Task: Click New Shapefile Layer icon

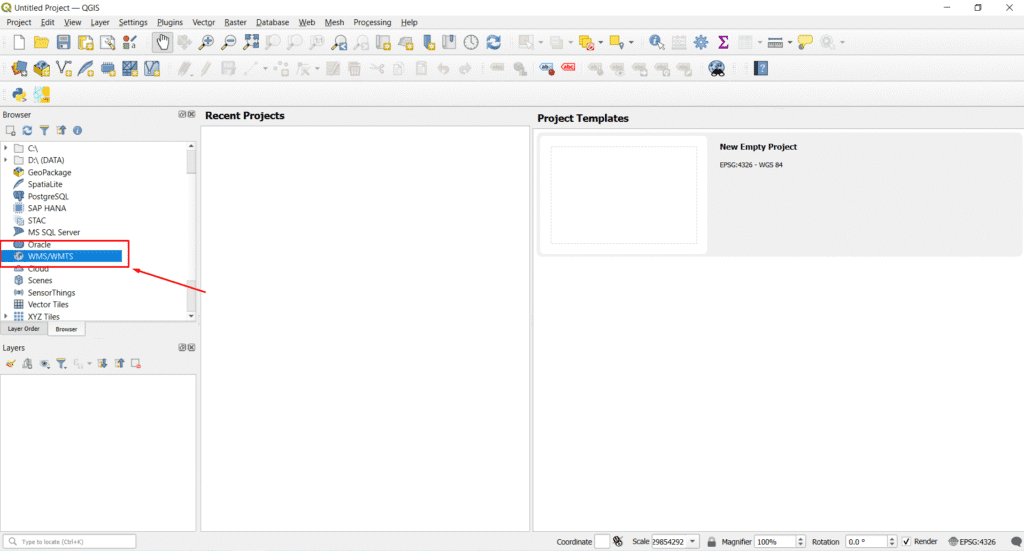Action: click(63, 69)
